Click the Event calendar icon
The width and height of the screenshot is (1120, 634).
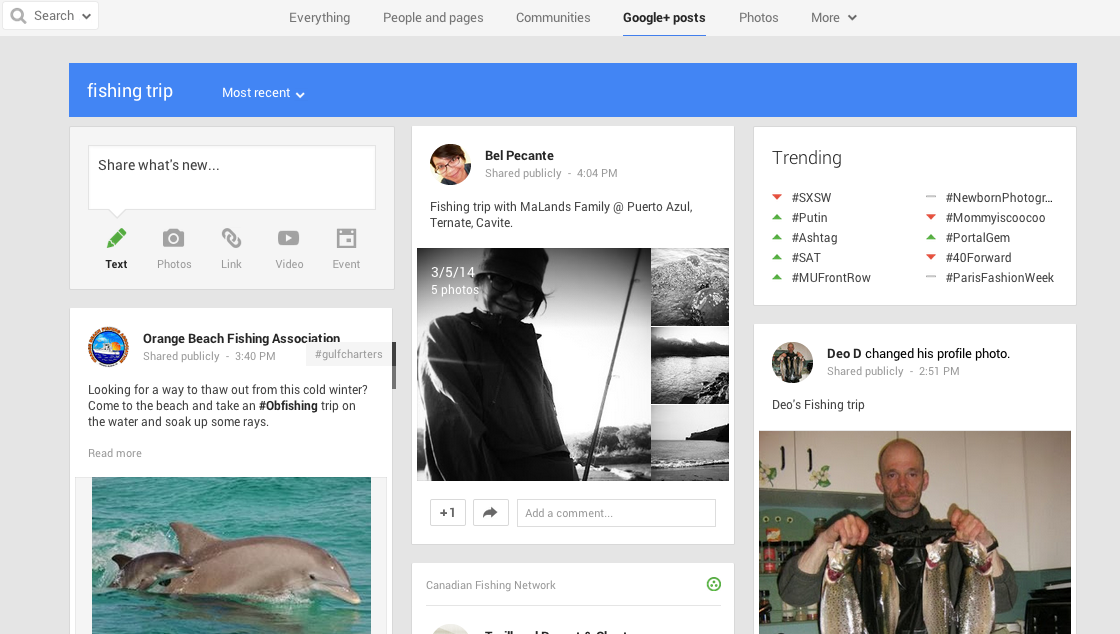click(x=346, y=239)
